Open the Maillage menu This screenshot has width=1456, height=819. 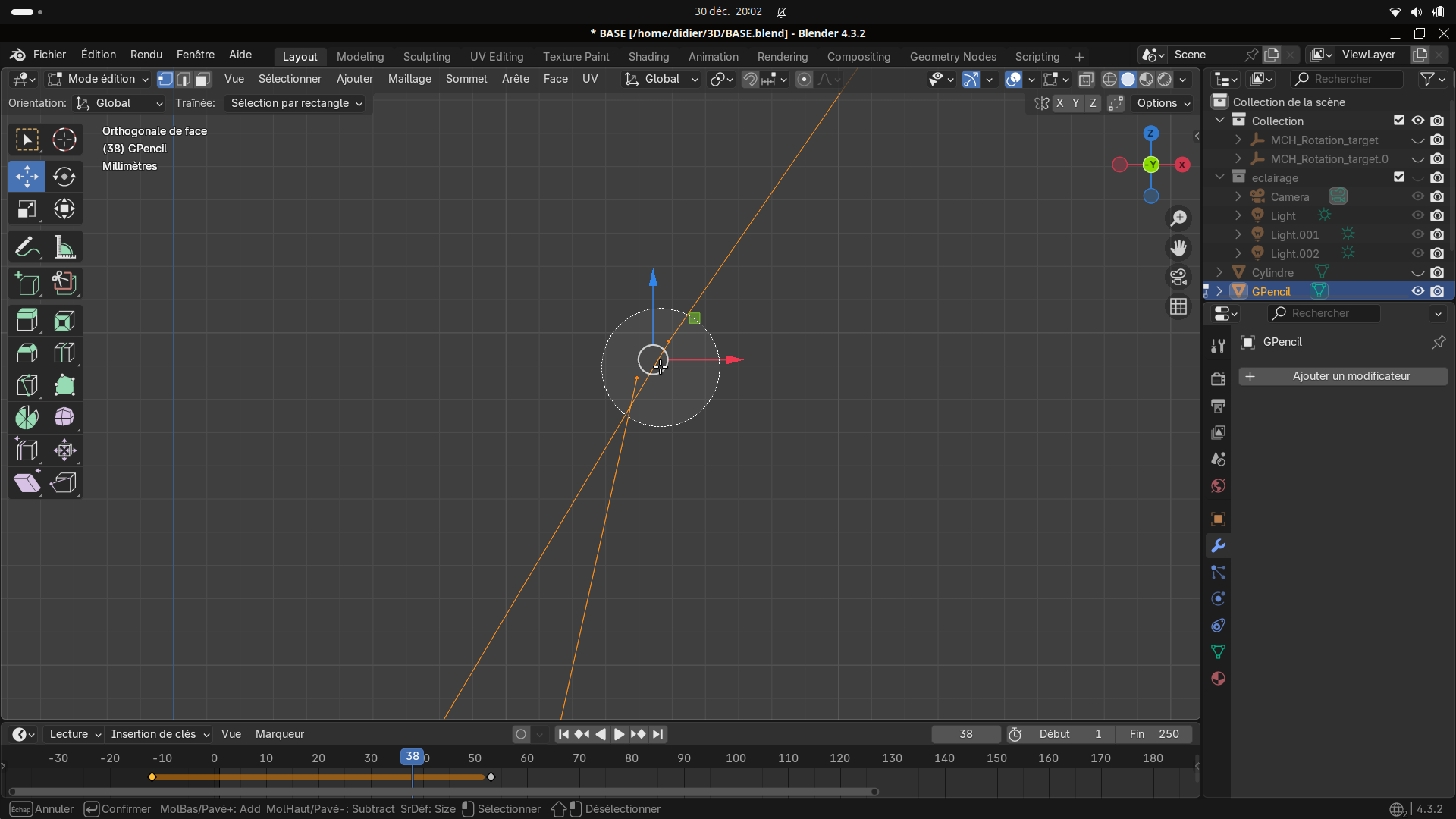coord(409,79)
